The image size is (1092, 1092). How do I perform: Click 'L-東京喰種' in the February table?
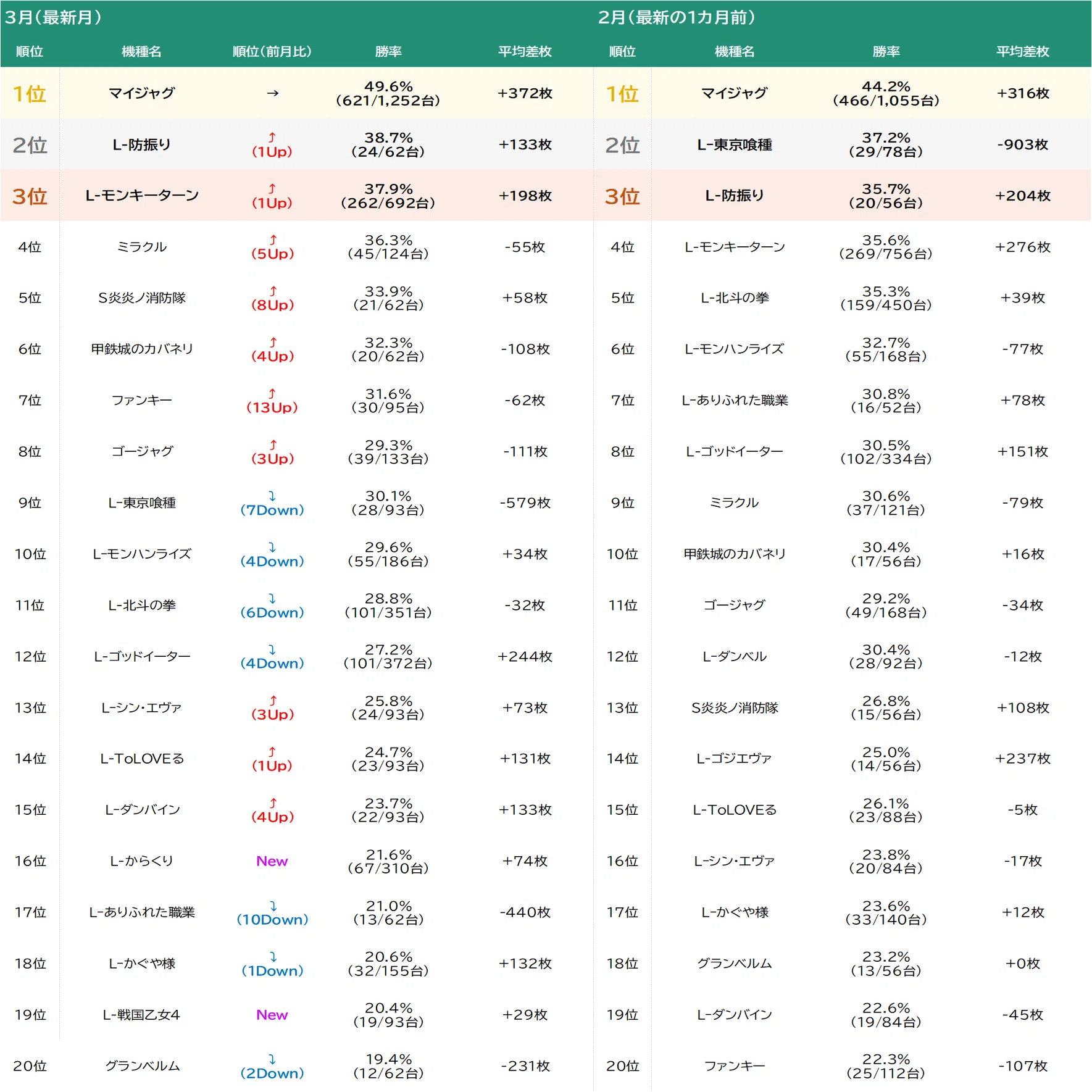(735, 144)
